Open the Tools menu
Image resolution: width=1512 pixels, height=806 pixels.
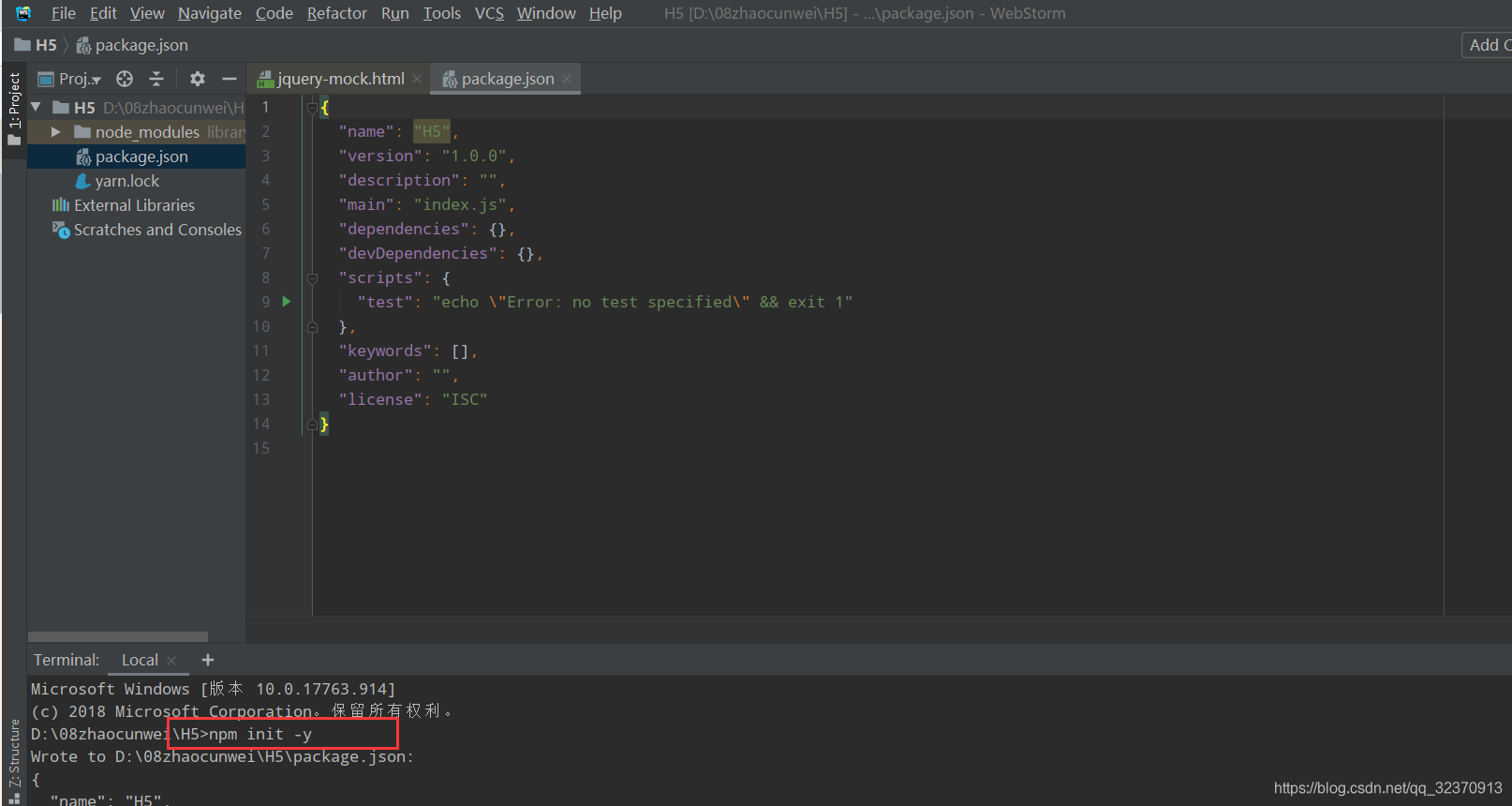coord(442,13)
